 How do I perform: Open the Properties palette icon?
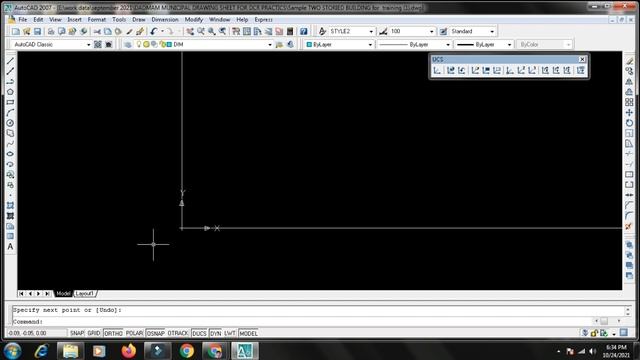pos(236,31)
